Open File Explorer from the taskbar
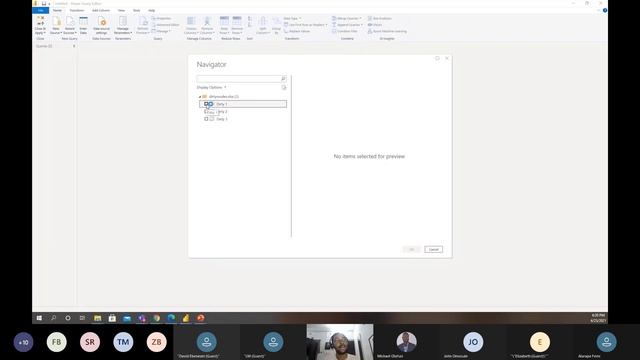 point(98,318)
